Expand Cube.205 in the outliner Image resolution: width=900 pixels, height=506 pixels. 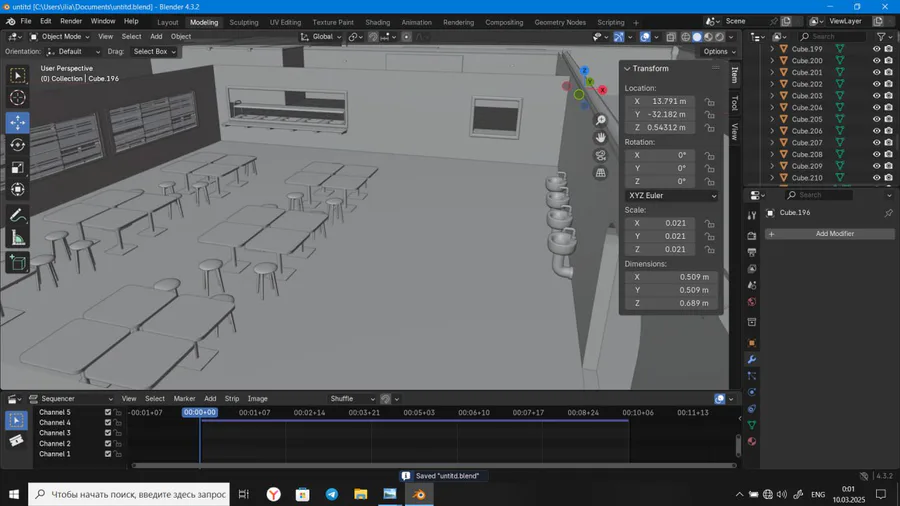[x=771, y=119]
